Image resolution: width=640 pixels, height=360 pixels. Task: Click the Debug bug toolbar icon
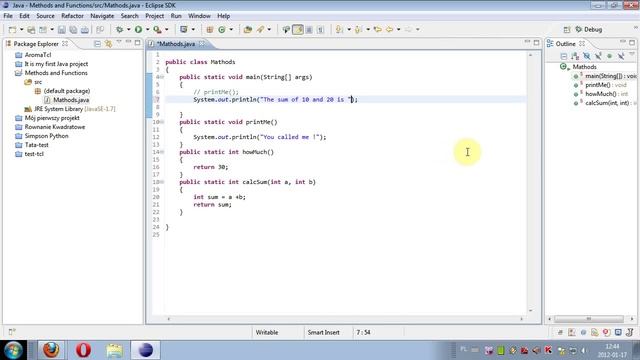(x=119, y=29)
